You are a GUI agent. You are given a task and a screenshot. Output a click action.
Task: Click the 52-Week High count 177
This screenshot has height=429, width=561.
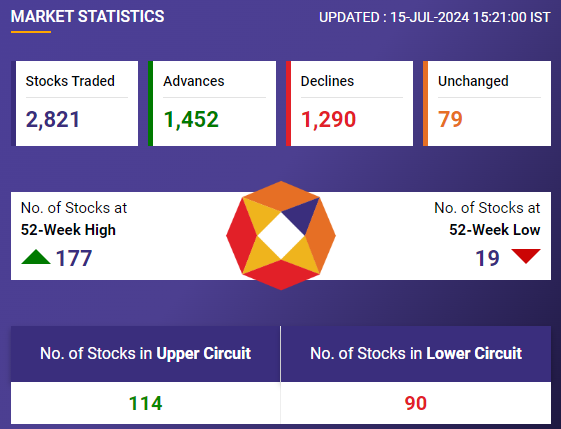[74, 258]
